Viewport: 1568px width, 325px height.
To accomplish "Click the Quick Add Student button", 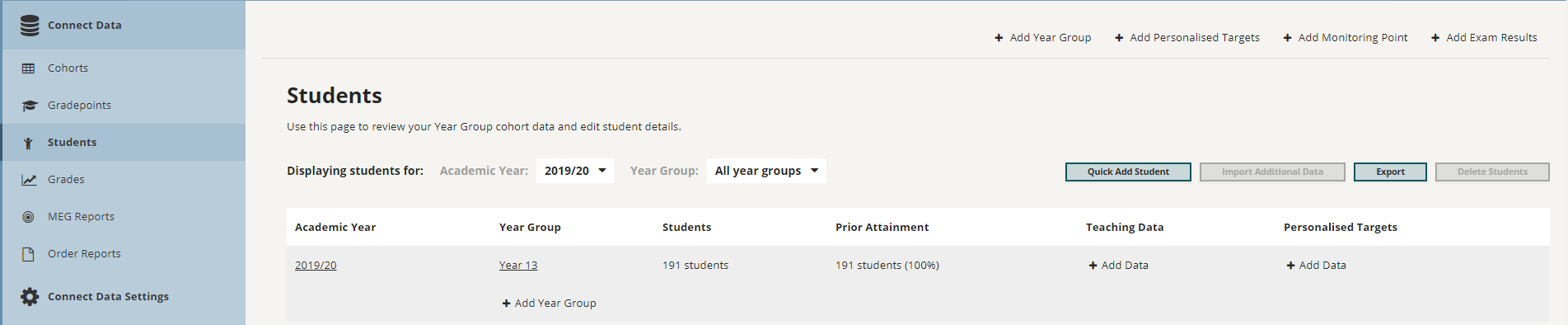I will coord(1128,172).
